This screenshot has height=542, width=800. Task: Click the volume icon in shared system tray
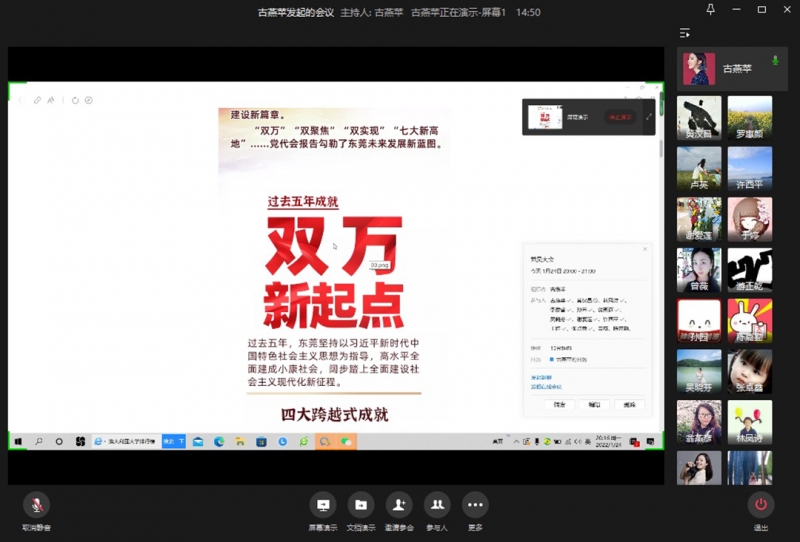click(578, 441)
